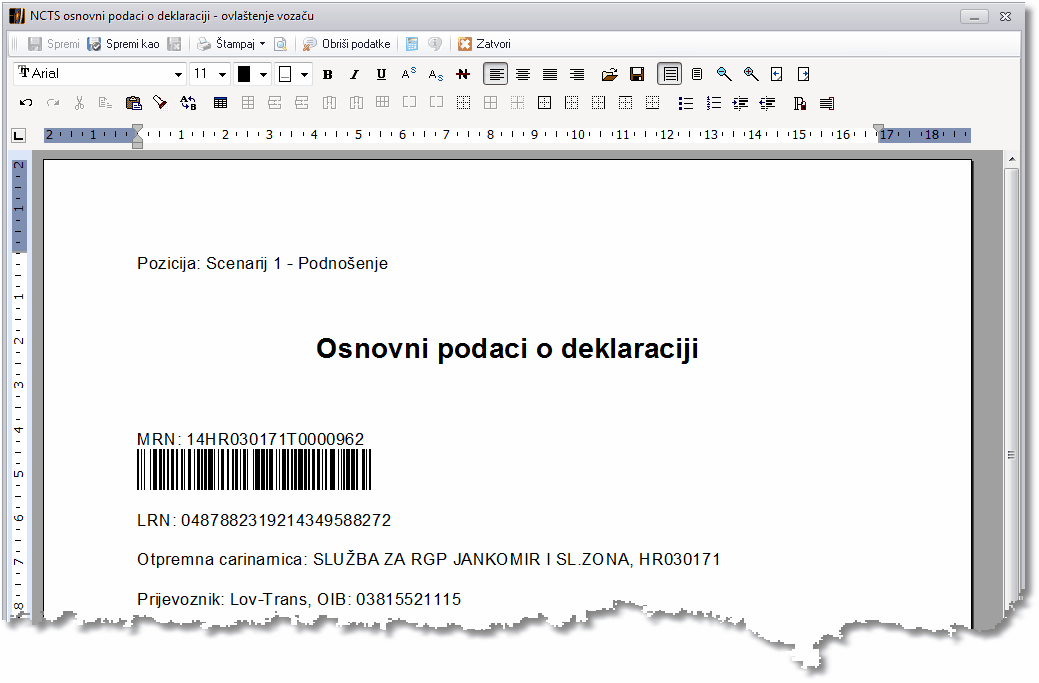The image size is (1039, 683).
Task: Select justified text alignment
Action: [x=550, y=74]
